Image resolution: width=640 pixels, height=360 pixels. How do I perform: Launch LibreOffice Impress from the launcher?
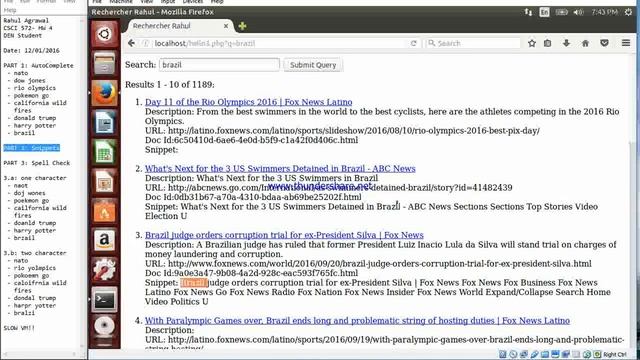click(x=104, y=181)
